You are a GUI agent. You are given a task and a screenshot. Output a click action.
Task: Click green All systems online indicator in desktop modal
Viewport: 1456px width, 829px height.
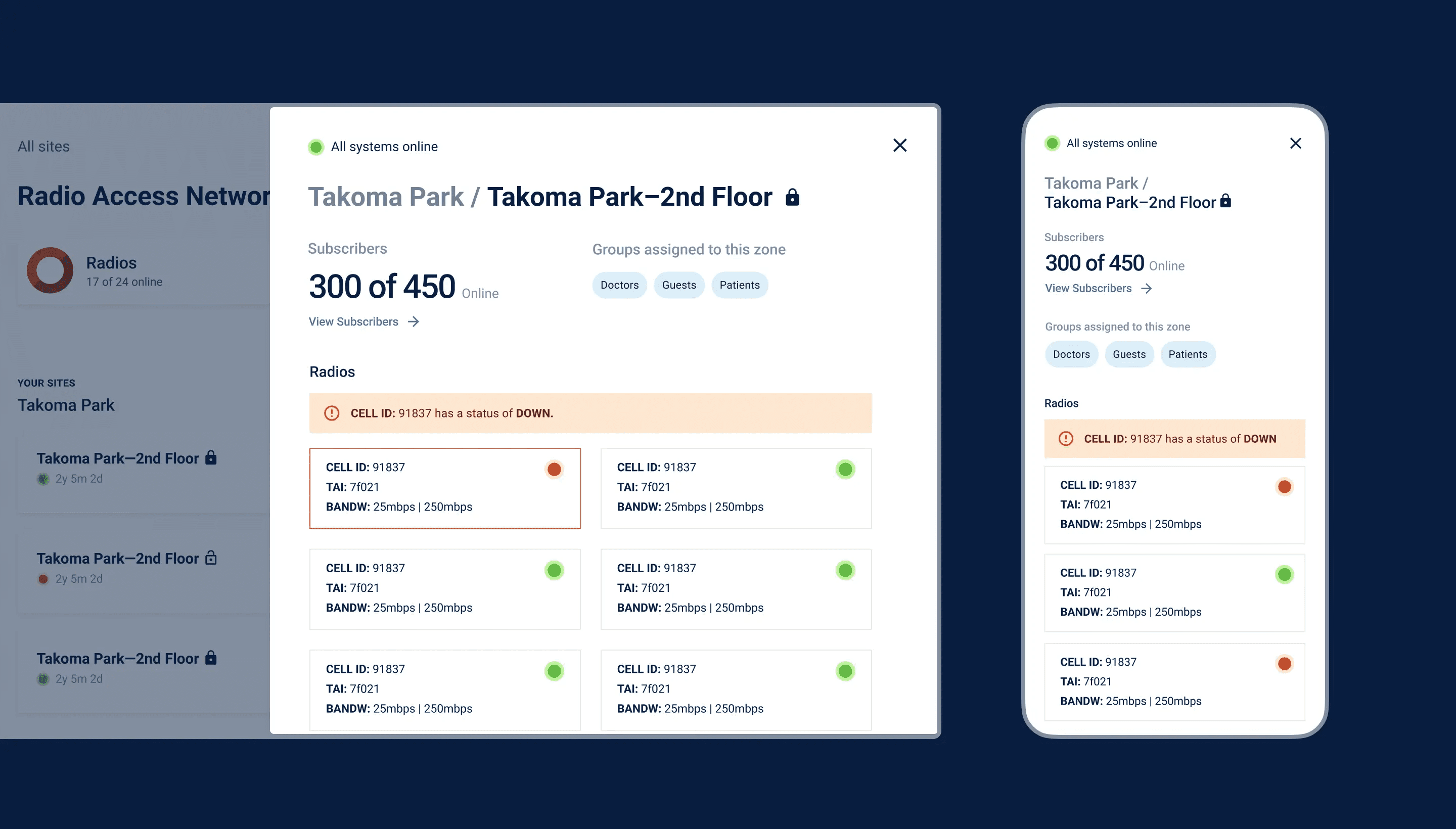coord(316,147)
